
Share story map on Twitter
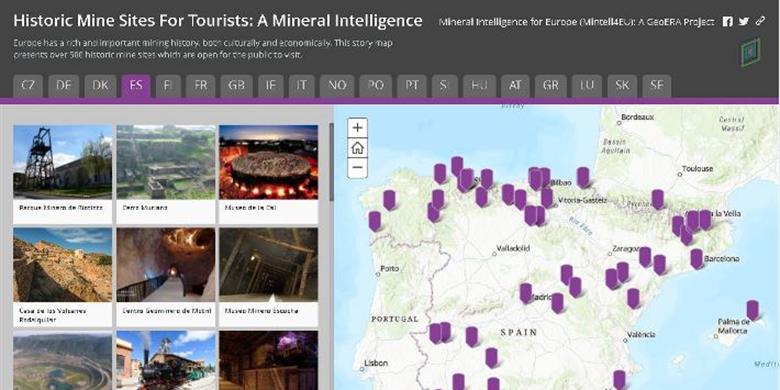click(744, 21)
